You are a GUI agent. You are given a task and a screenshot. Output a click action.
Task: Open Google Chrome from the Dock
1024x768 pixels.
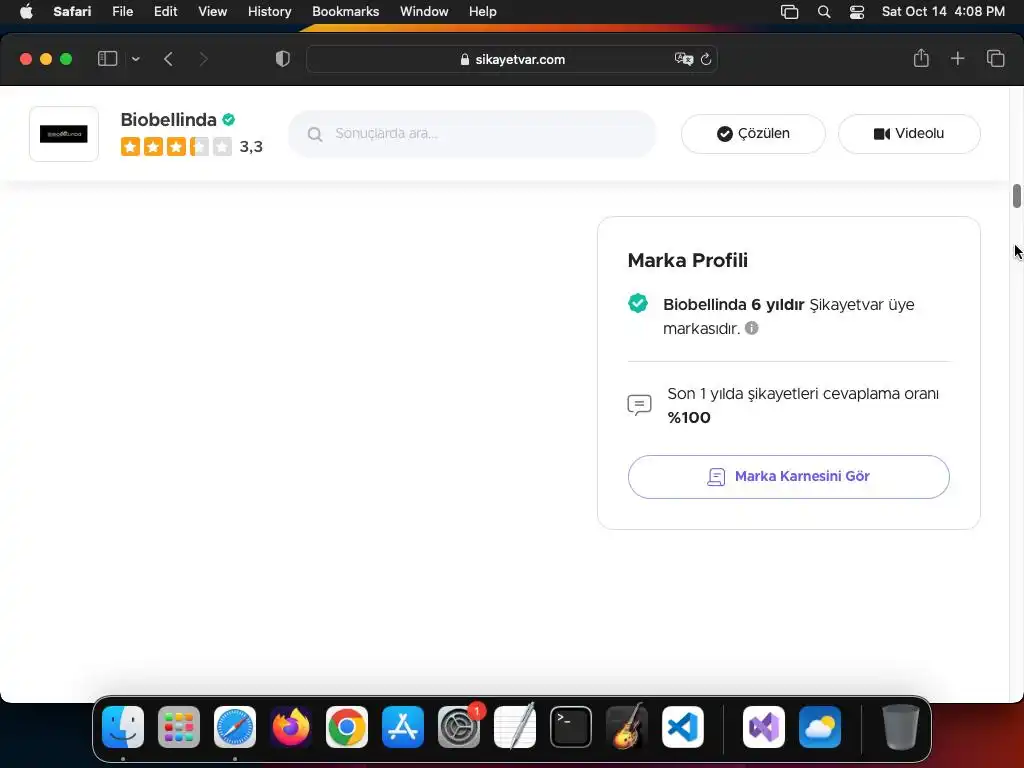coord(347,727)
